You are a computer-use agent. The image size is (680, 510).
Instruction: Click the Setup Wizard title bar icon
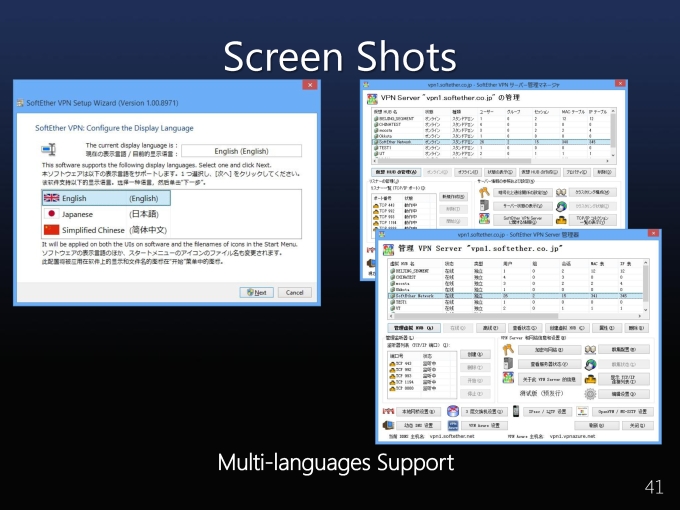coord(20,103)
